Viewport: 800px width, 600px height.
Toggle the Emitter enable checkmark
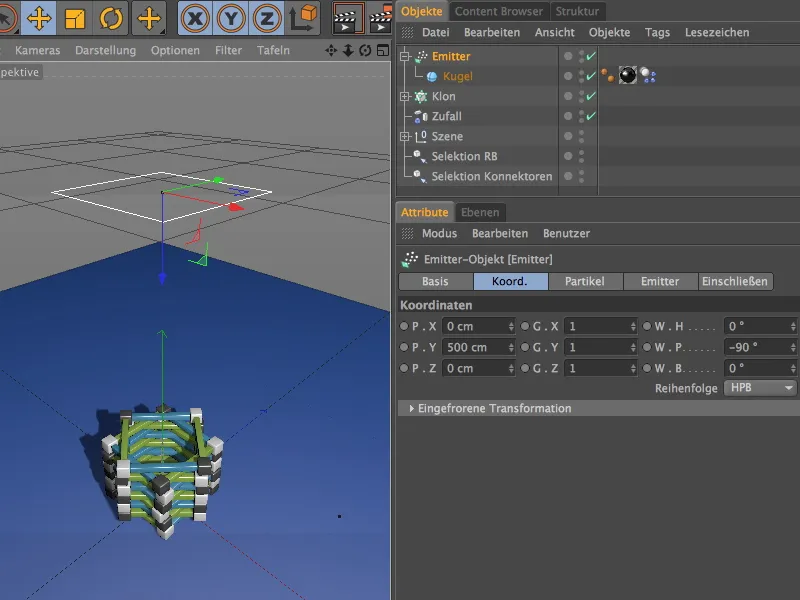tap(591, 57)
